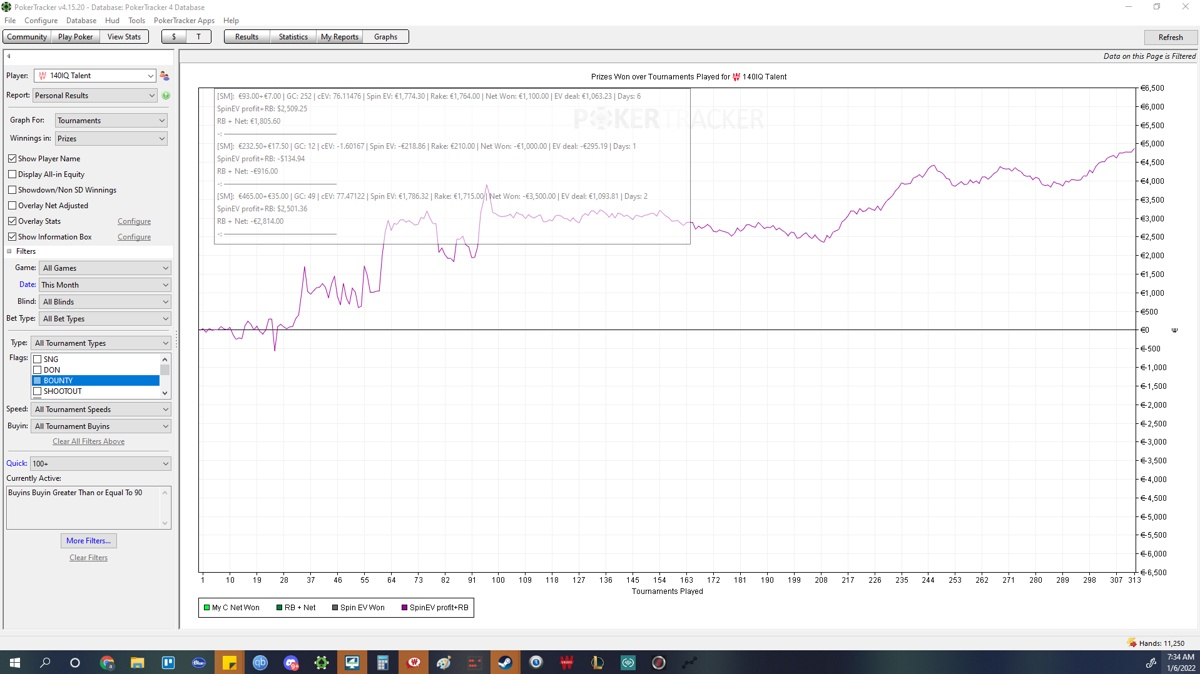This screenshot has height=674, width=1200.
Task: Uncheck Show Player Name
Action: click(x=12, y=158)
